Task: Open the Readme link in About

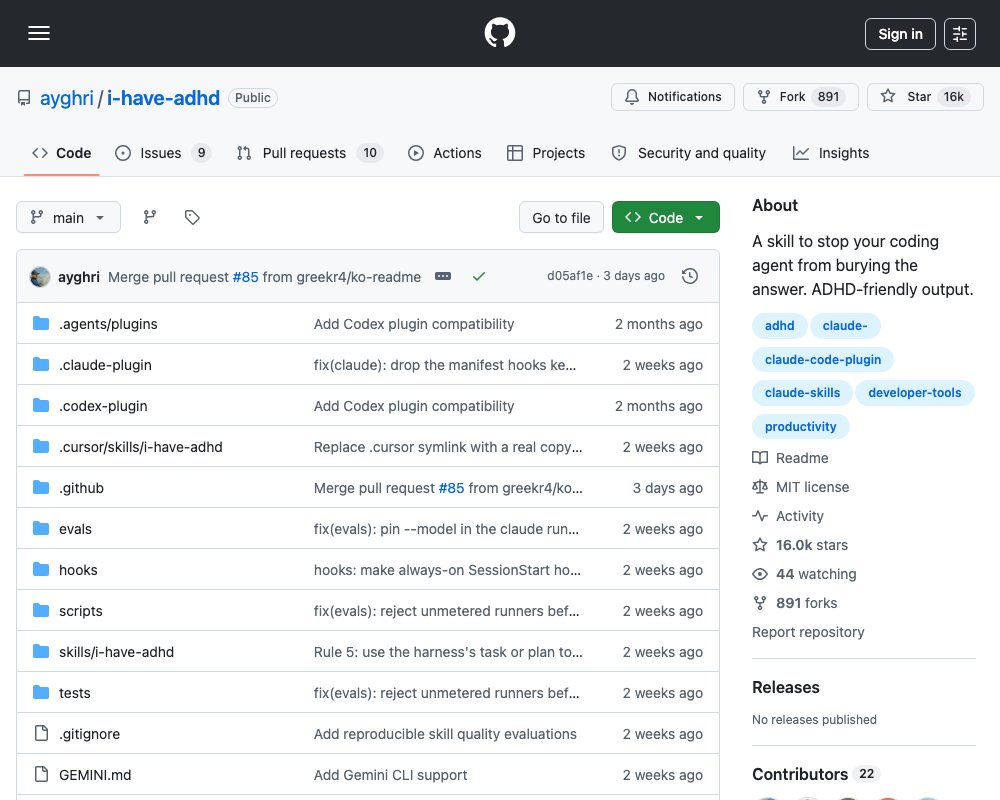Action: [791, 458]
